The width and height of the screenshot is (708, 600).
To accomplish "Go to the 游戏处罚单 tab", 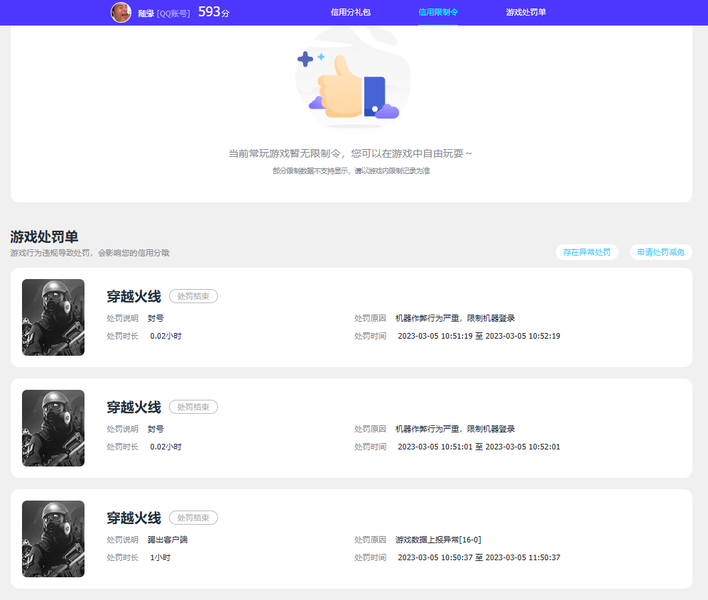I will [x=526, y=12].
